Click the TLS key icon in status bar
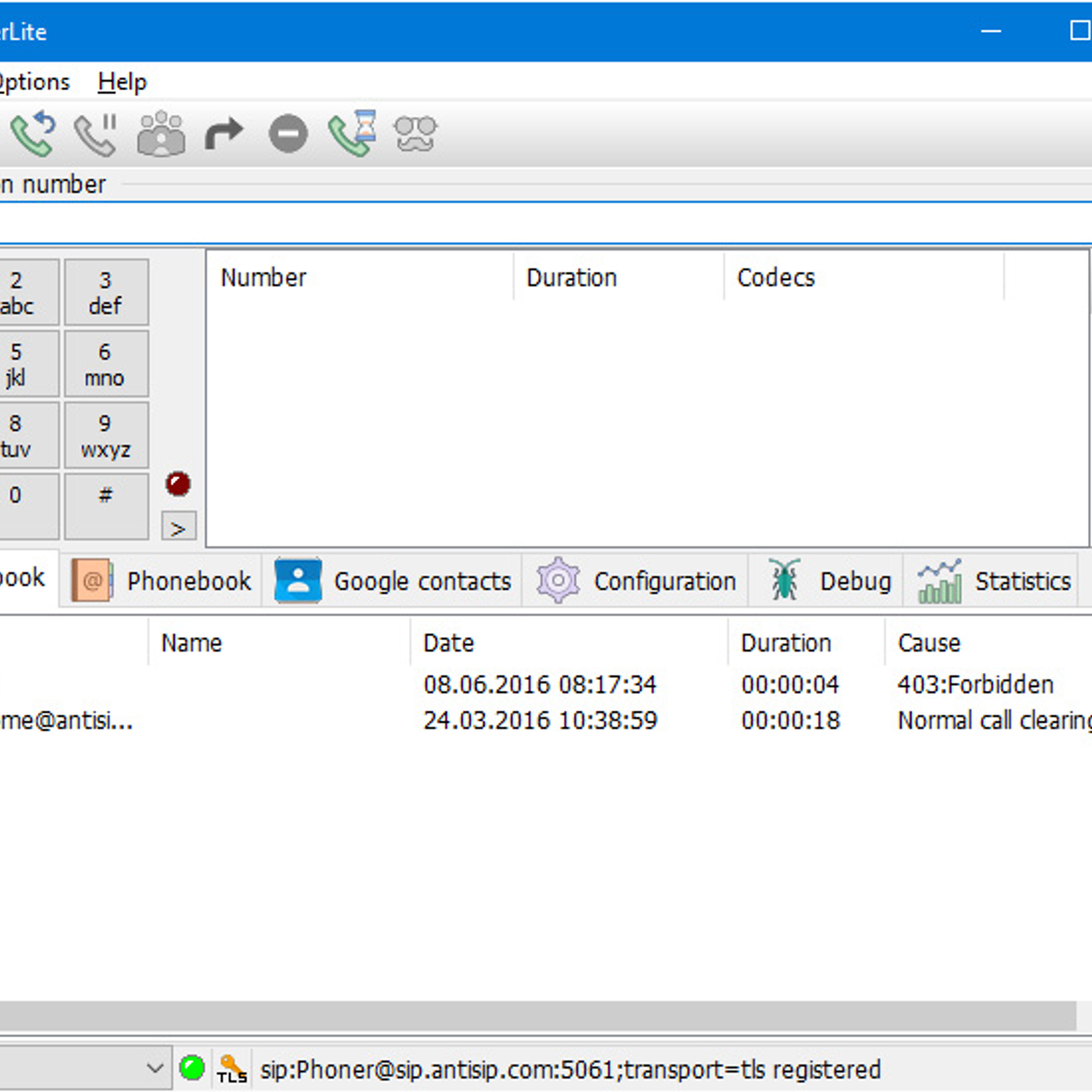This screenshot has height=1092, width=1092. click(x=232, y=1068)
